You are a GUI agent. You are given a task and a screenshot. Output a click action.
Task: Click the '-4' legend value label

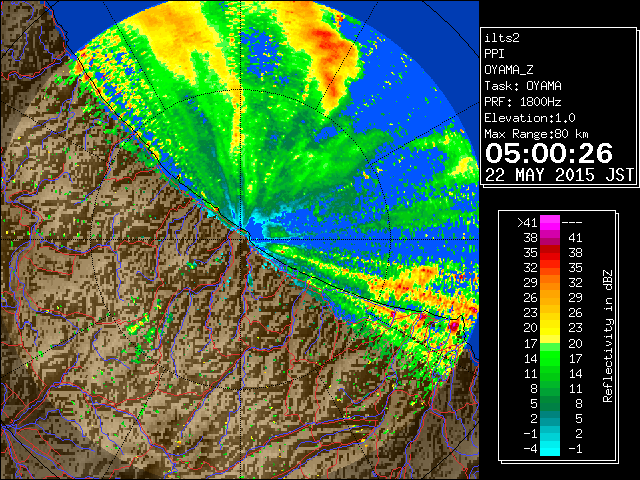pyautogui.click(x=530, y=448)
